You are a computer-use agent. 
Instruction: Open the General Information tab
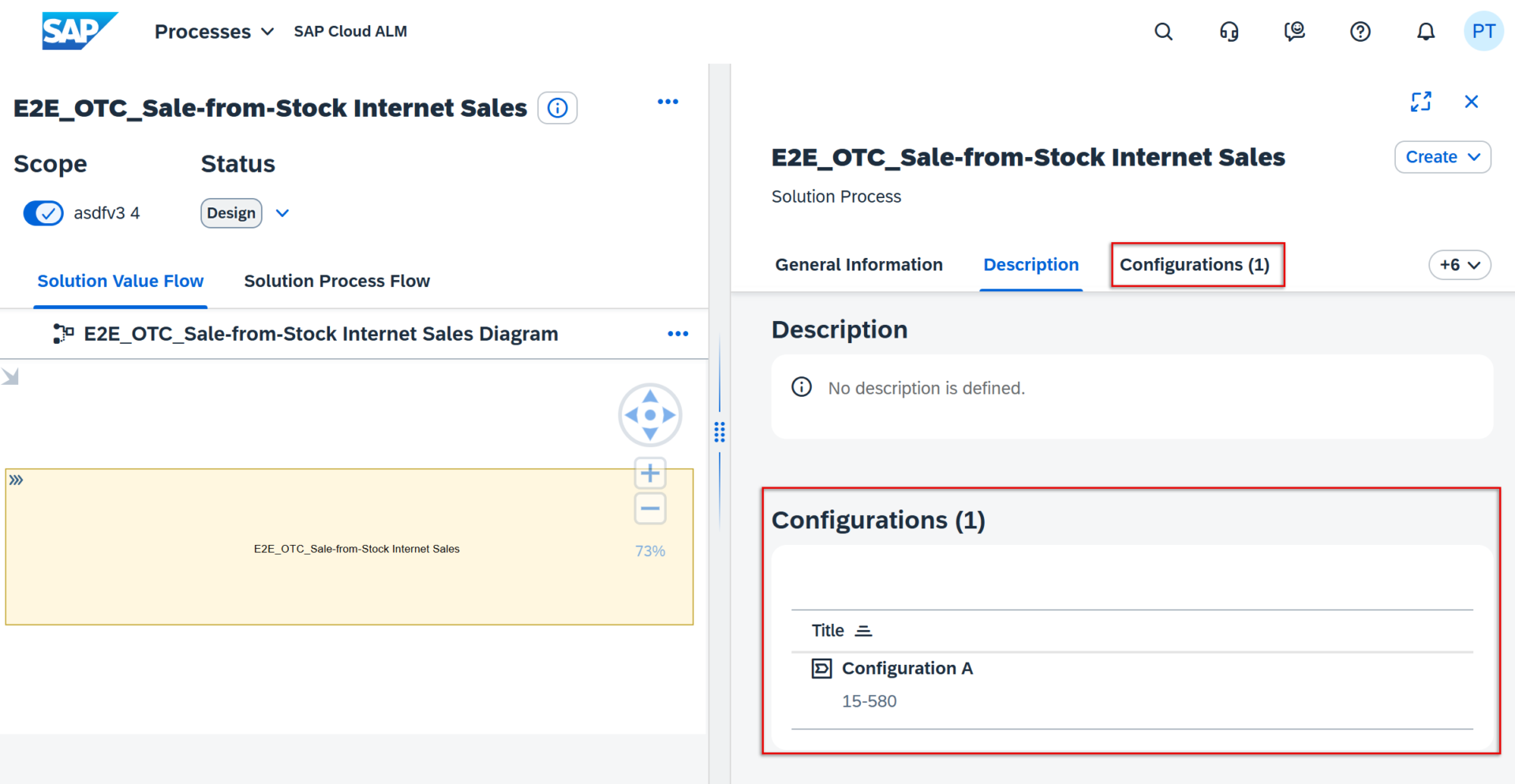(858, 265)
